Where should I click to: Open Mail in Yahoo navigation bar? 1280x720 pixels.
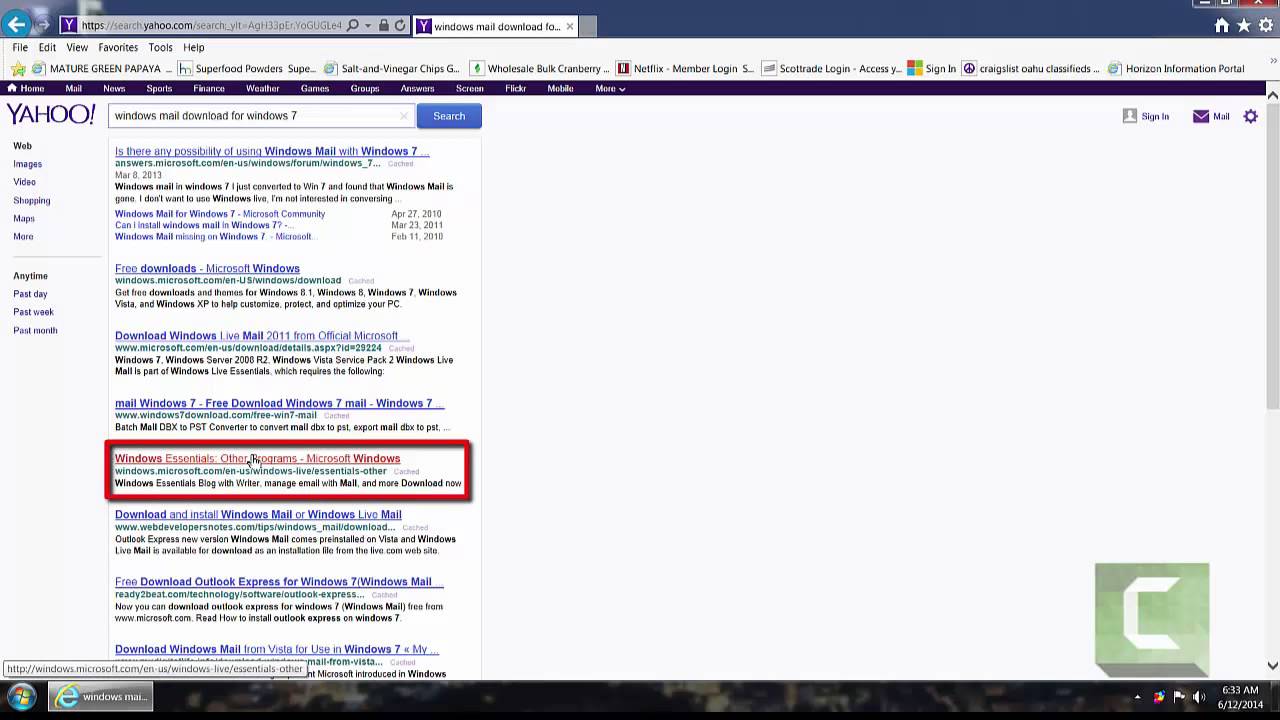click(73, 88)
